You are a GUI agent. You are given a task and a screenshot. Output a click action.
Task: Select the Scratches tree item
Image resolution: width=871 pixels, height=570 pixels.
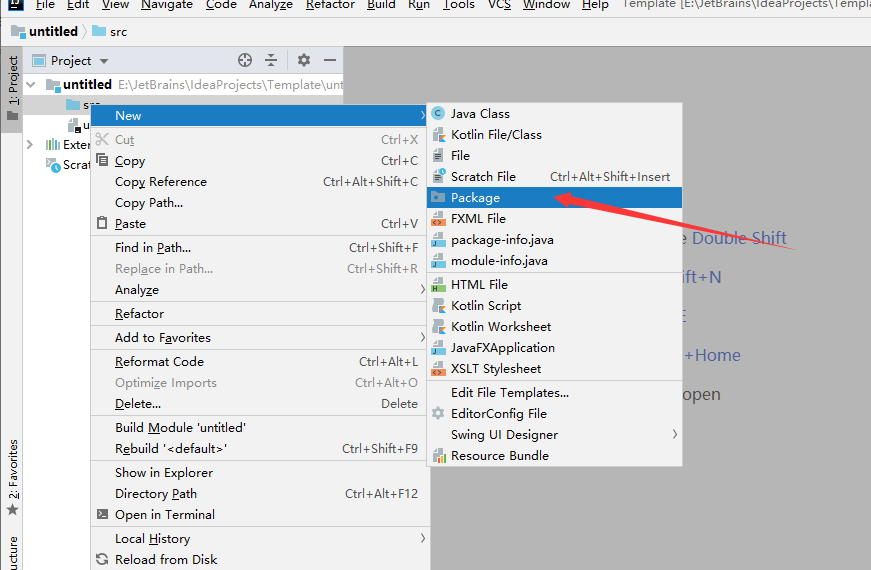(x=68, y=165)
